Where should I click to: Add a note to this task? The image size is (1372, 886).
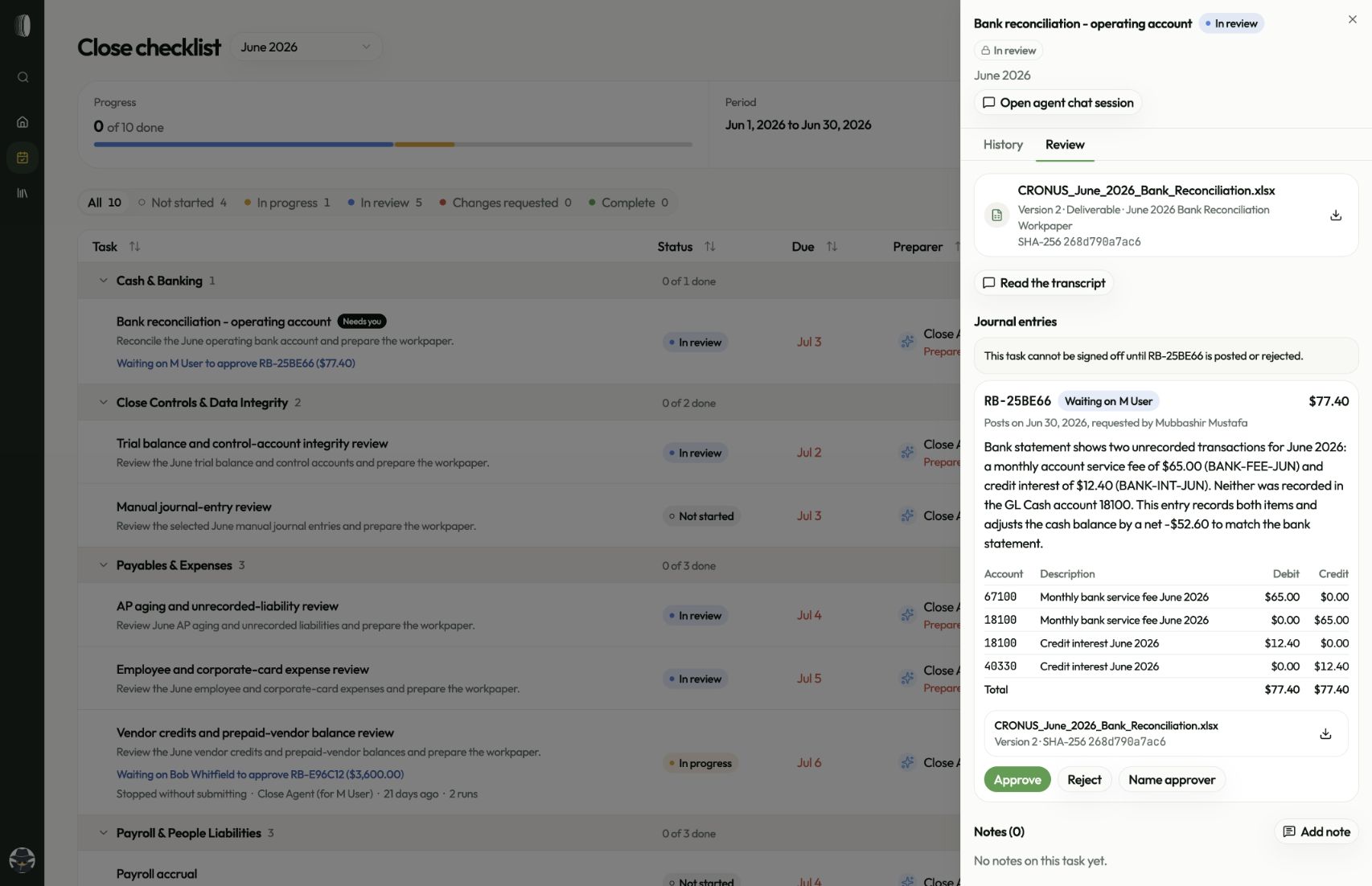click(1317, 832)
